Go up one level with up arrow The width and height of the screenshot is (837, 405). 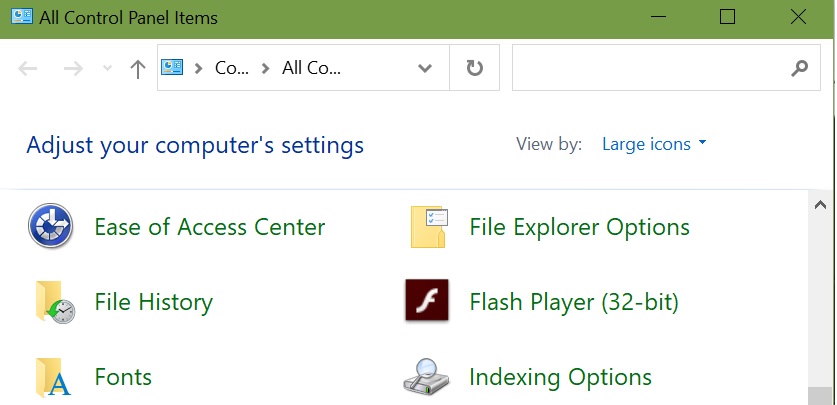(x=138, y=68)
